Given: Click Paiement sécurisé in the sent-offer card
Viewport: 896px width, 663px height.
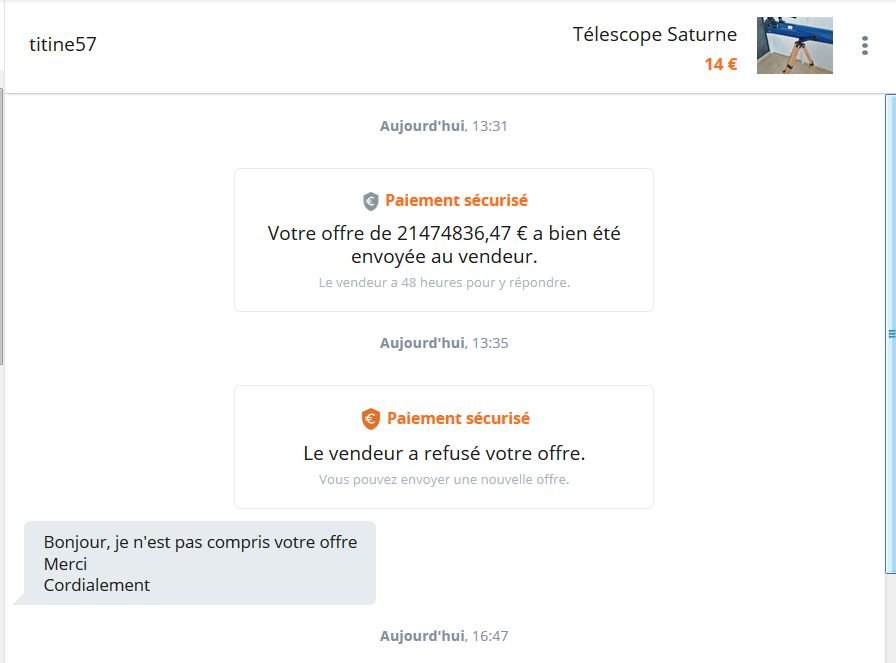Looking at the screenshot, I should (x=456, y=200).
